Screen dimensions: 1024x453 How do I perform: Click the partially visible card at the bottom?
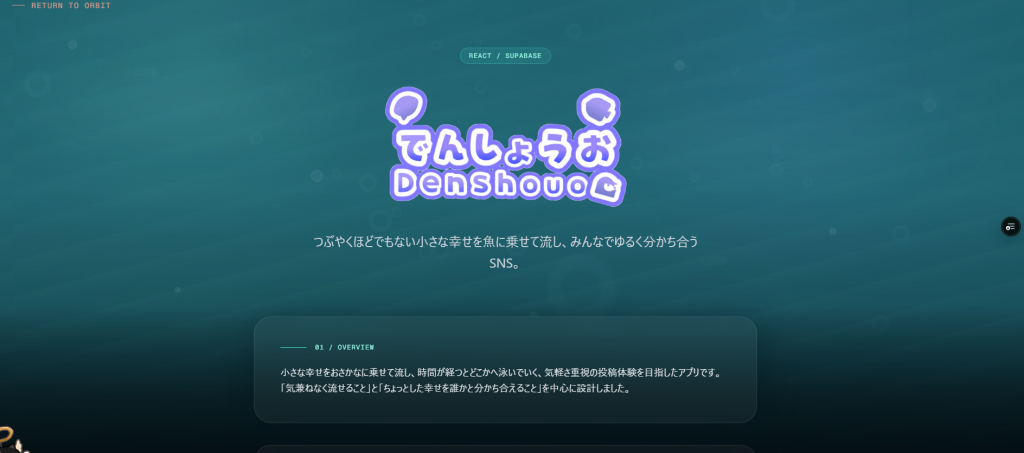coord(505,449)
